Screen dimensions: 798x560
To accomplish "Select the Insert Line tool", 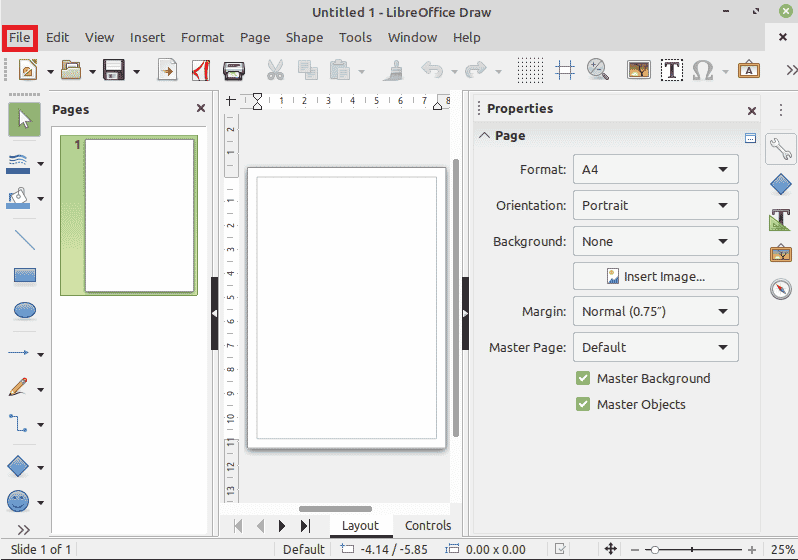I will click(24, 240).
